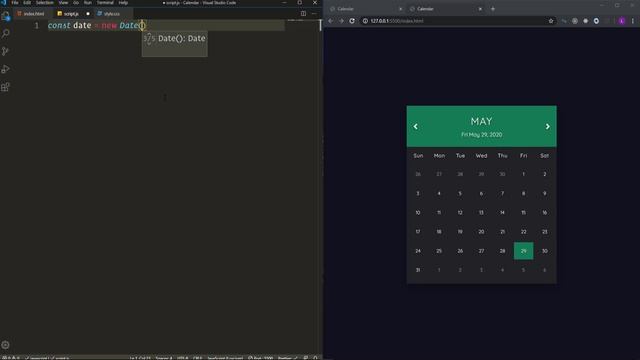Screen dimensions: 640x360
Task: Open the Search view in VS Code
Action: coord(6,34)
